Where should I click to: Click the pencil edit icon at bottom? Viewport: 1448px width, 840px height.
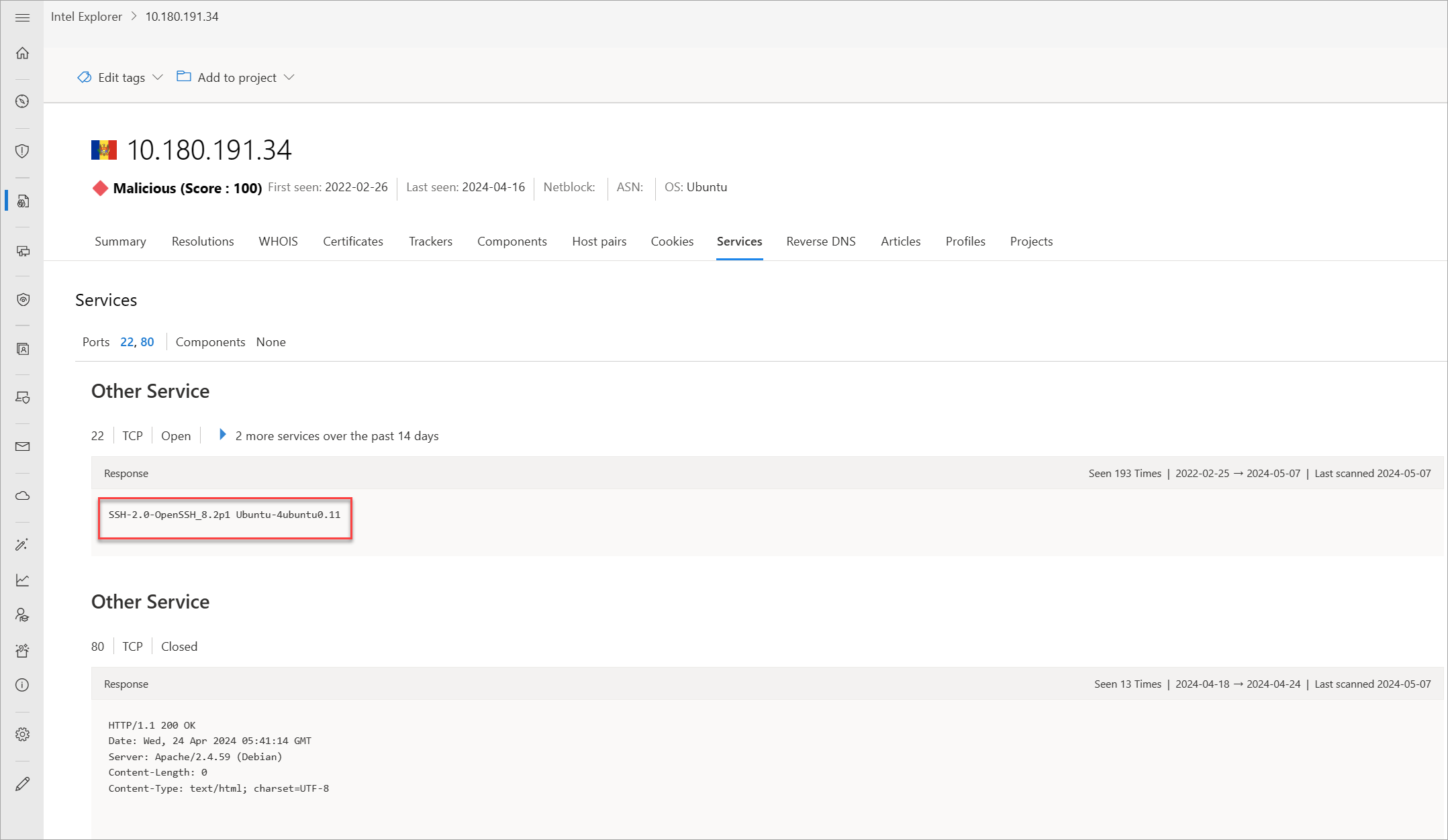(22, 784)
